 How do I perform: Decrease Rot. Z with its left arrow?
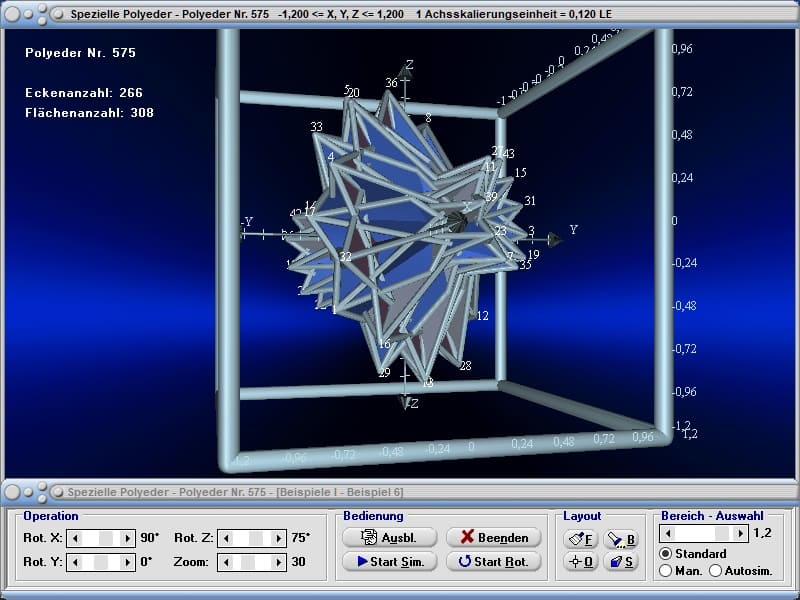[x=226, y=538]
